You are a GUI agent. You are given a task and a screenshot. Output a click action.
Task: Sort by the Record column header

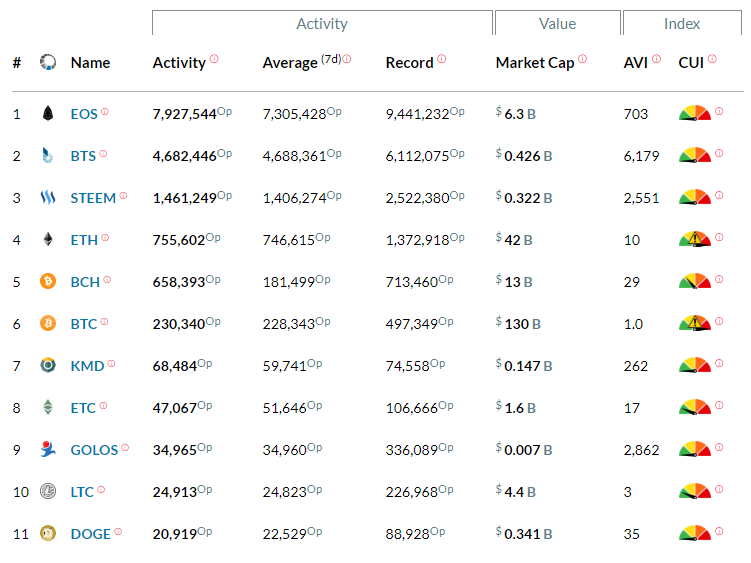tap(410, 63)
